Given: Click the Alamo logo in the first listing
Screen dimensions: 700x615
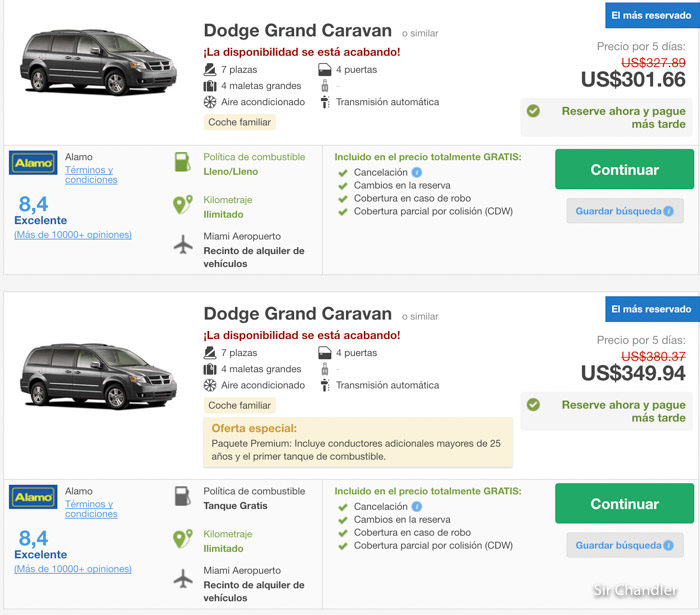Looking at the screenshot, I should (33, 163).
